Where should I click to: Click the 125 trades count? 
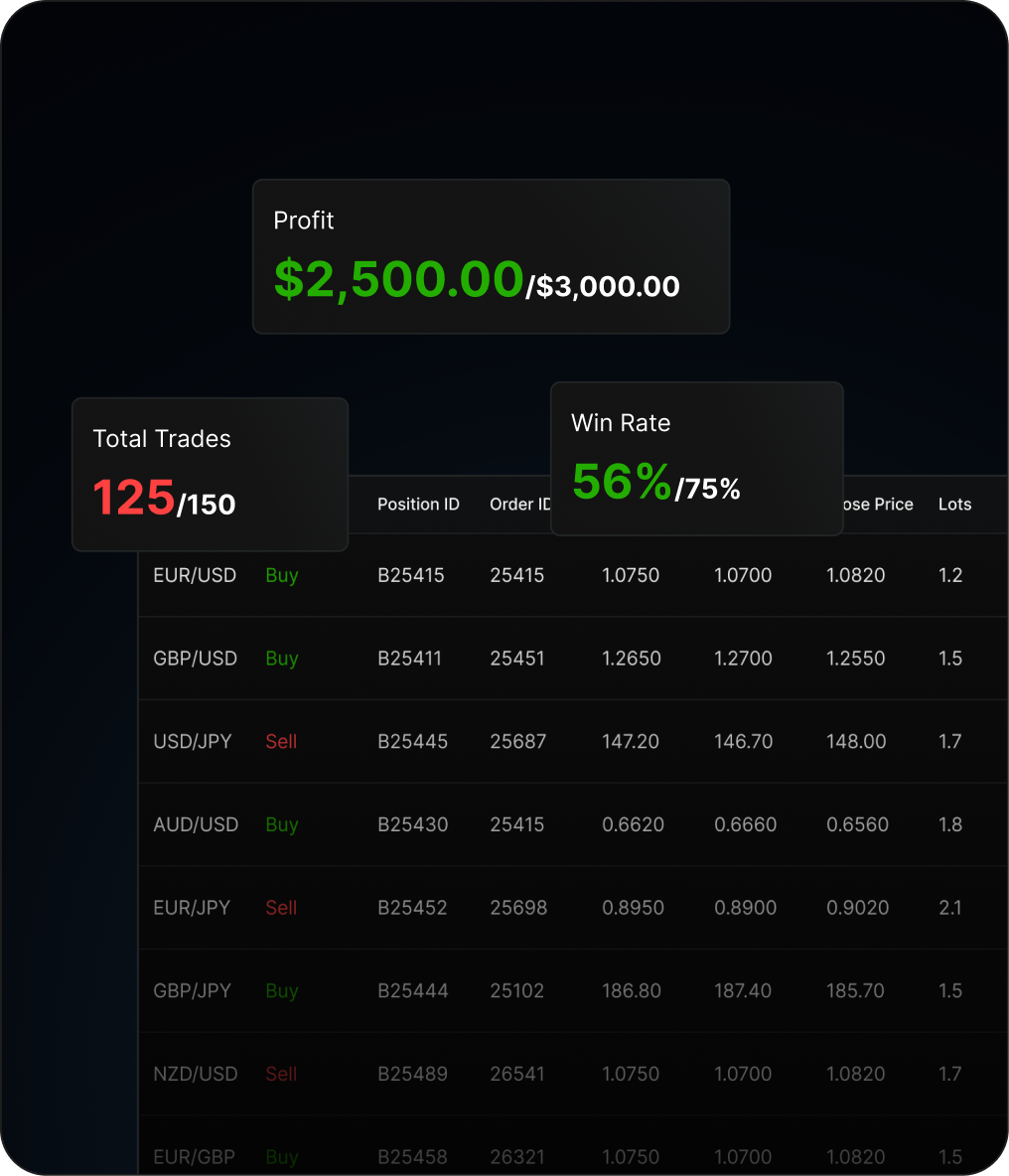(132, 500)
